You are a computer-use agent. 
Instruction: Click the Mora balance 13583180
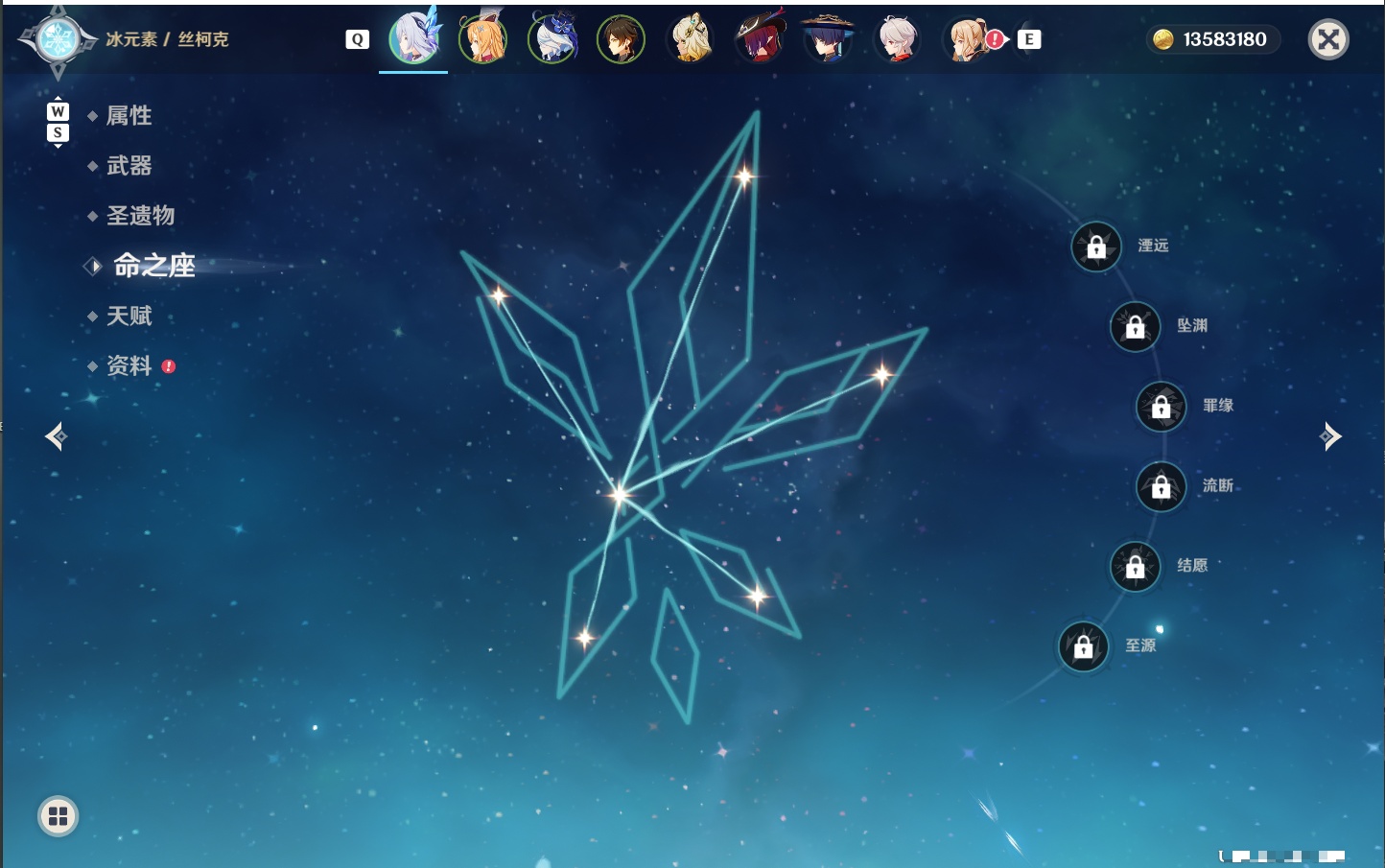coord(1225,39)
